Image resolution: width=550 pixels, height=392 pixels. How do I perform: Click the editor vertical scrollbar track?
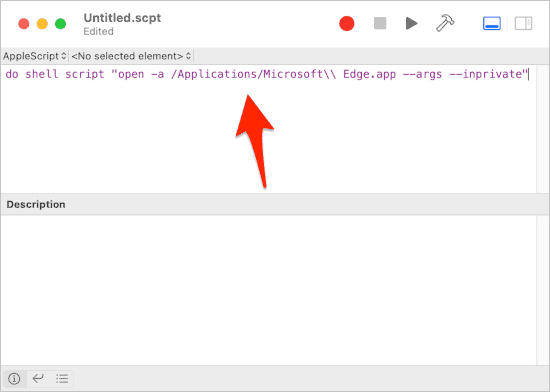(542, 129)
